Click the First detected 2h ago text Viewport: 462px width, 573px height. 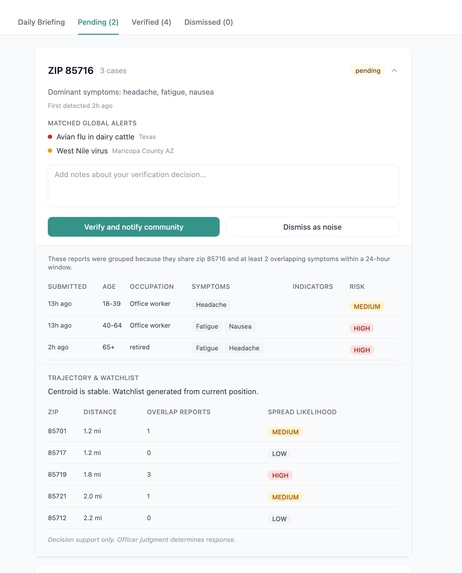(x=80, y=106)
